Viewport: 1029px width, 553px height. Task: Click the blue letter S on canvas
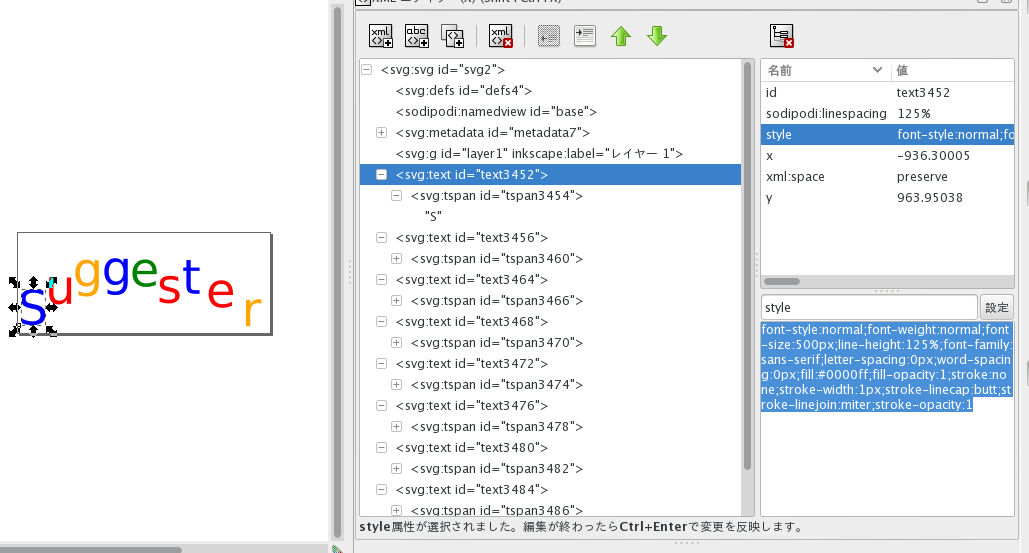[x=32, y=306]
